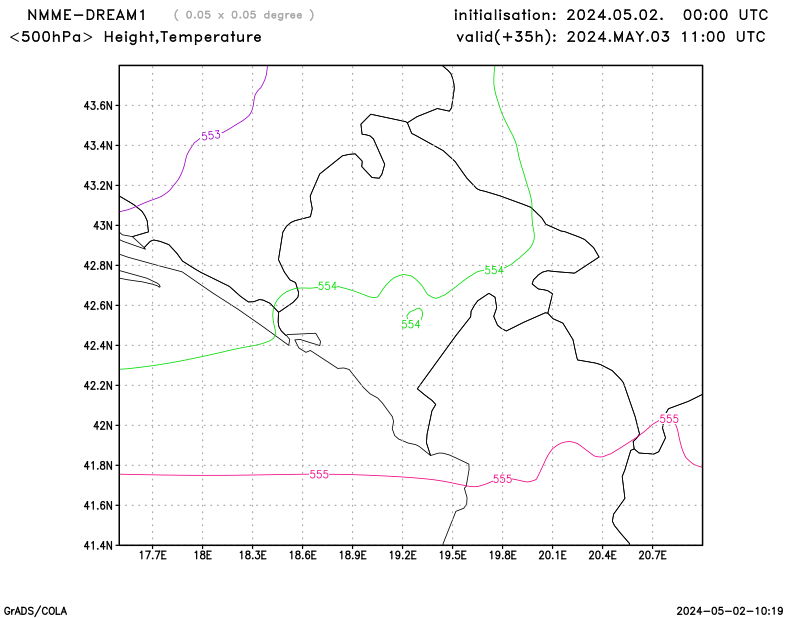The width and height of the screenshot is (800, 618).
Task: Click the valid(+35h) 2024.MAY.03 11:00 UTC line
Action: (611, 37)
